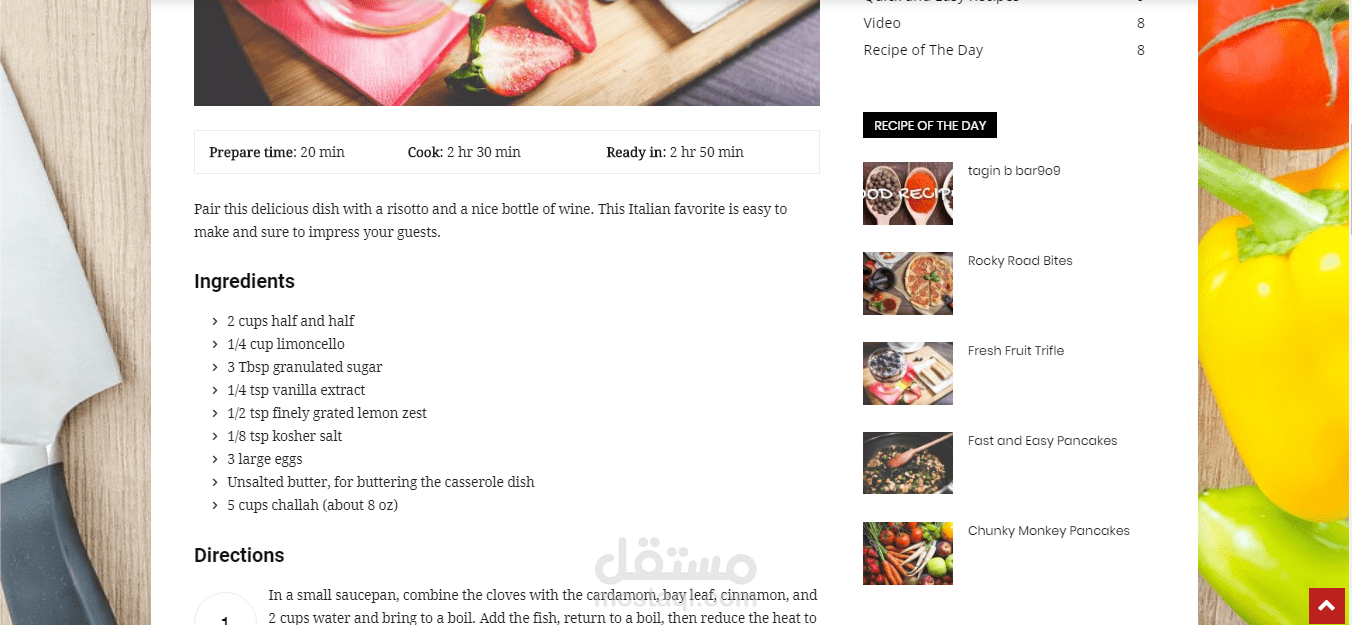Screen dimensions: 1352x625
Task: Click the arrow bullet beside 3 large eggs
Action: tap(215, 459)
